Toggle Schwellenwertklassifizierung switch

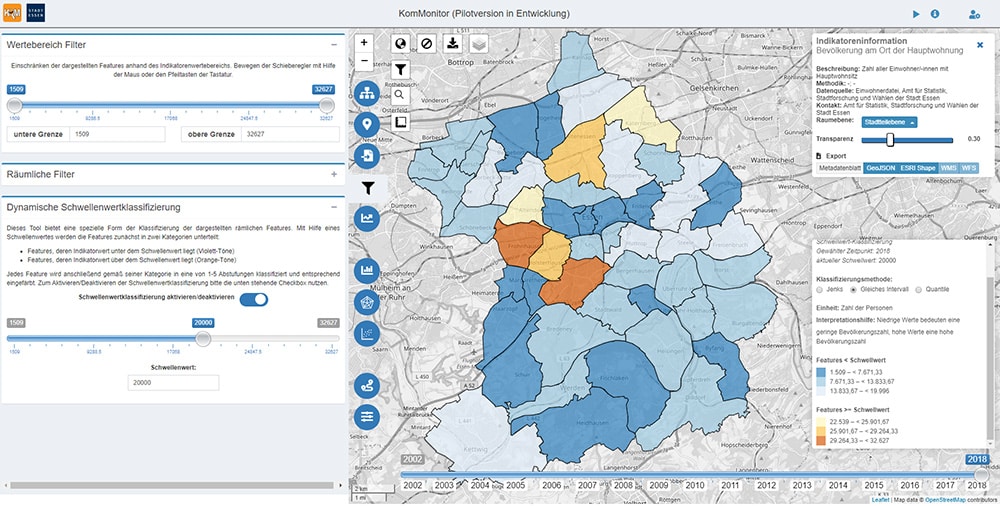254,299
